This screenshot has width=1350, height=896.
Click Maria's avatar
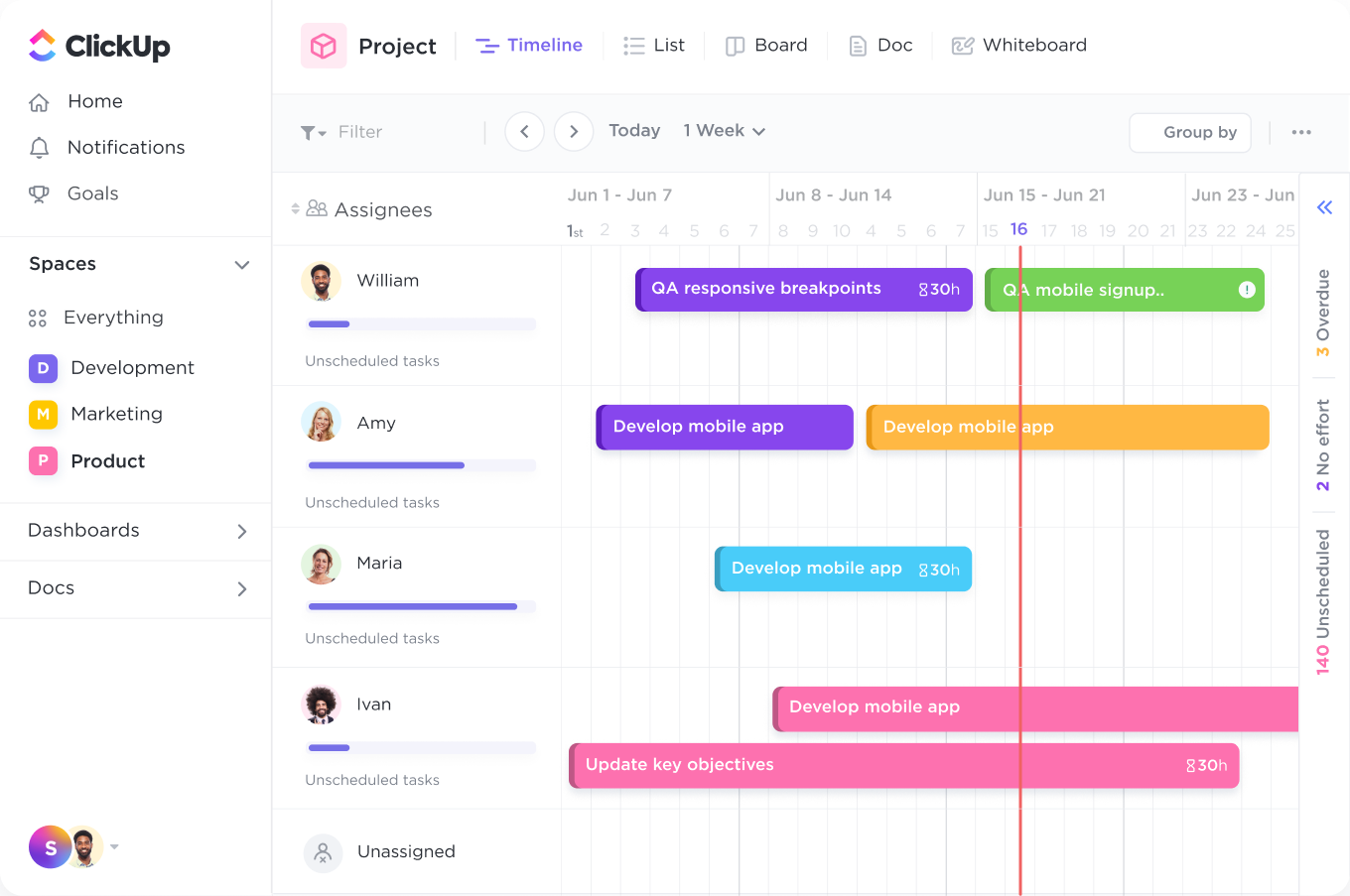pos(321,565)
